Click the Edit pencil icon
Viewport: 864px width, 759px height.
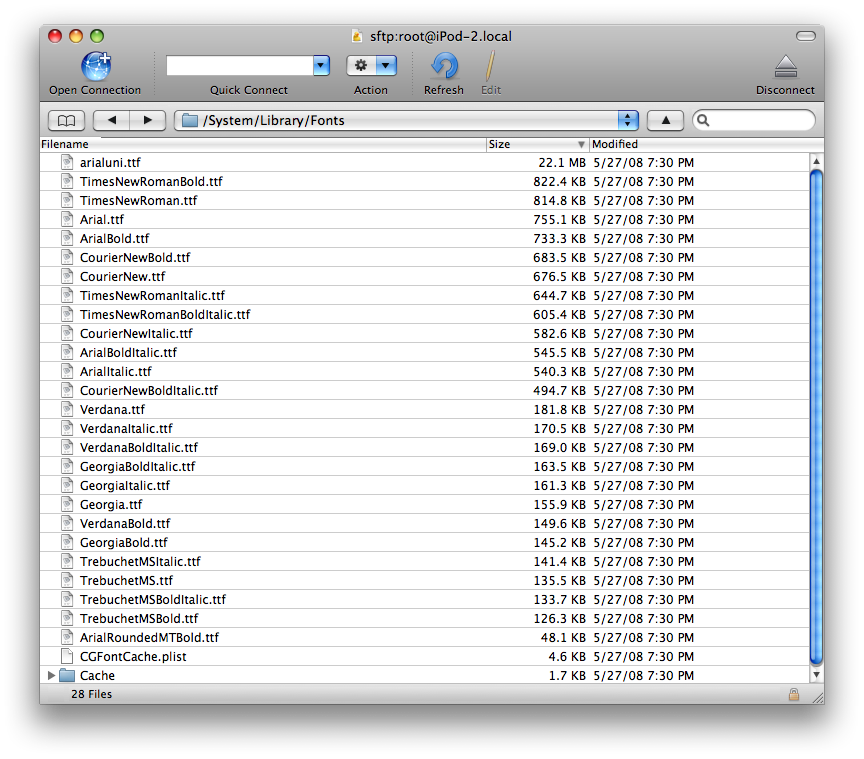click(x=490, y=66)
